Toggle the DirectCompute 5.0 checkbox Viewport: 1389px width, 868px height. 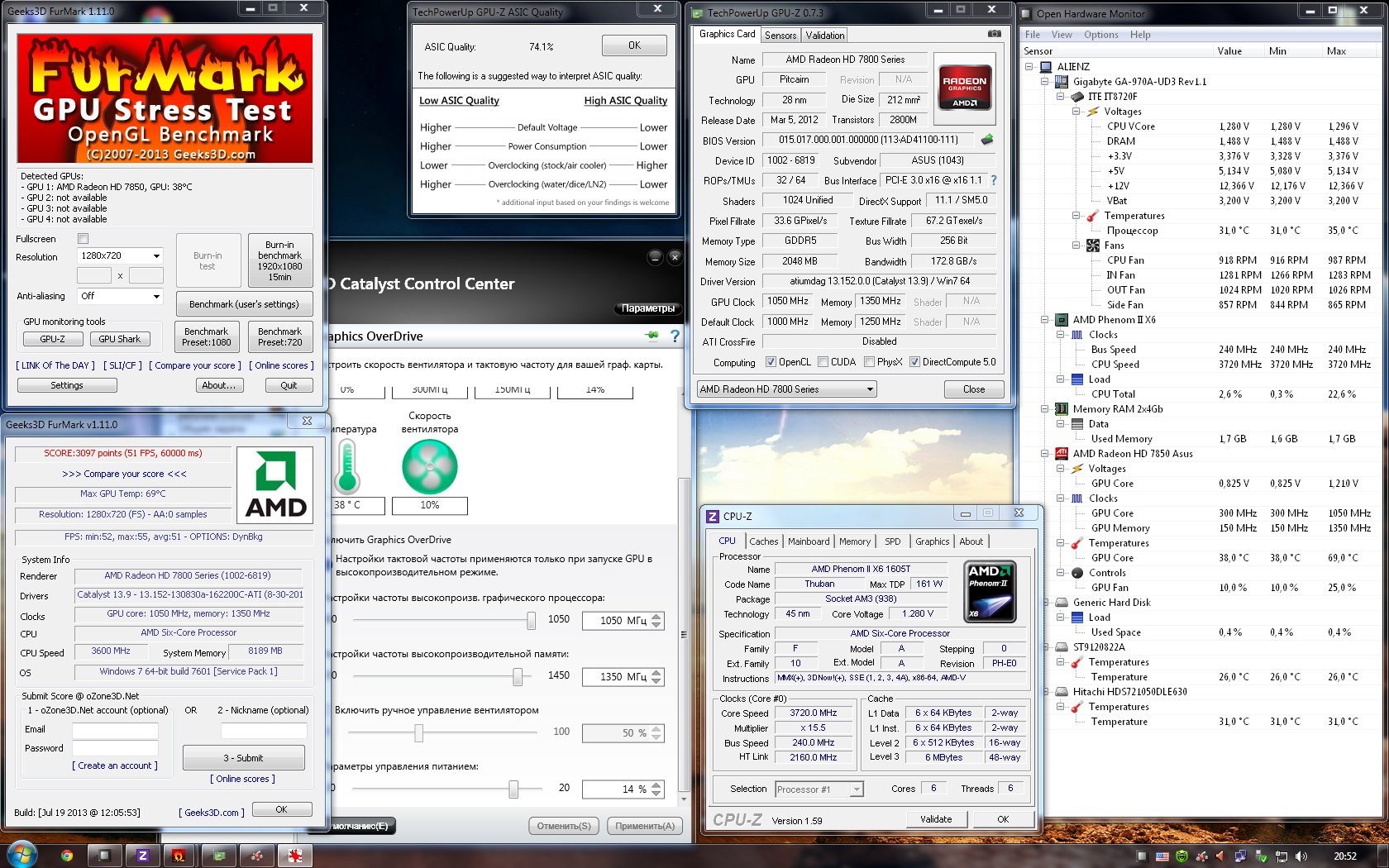914,362
